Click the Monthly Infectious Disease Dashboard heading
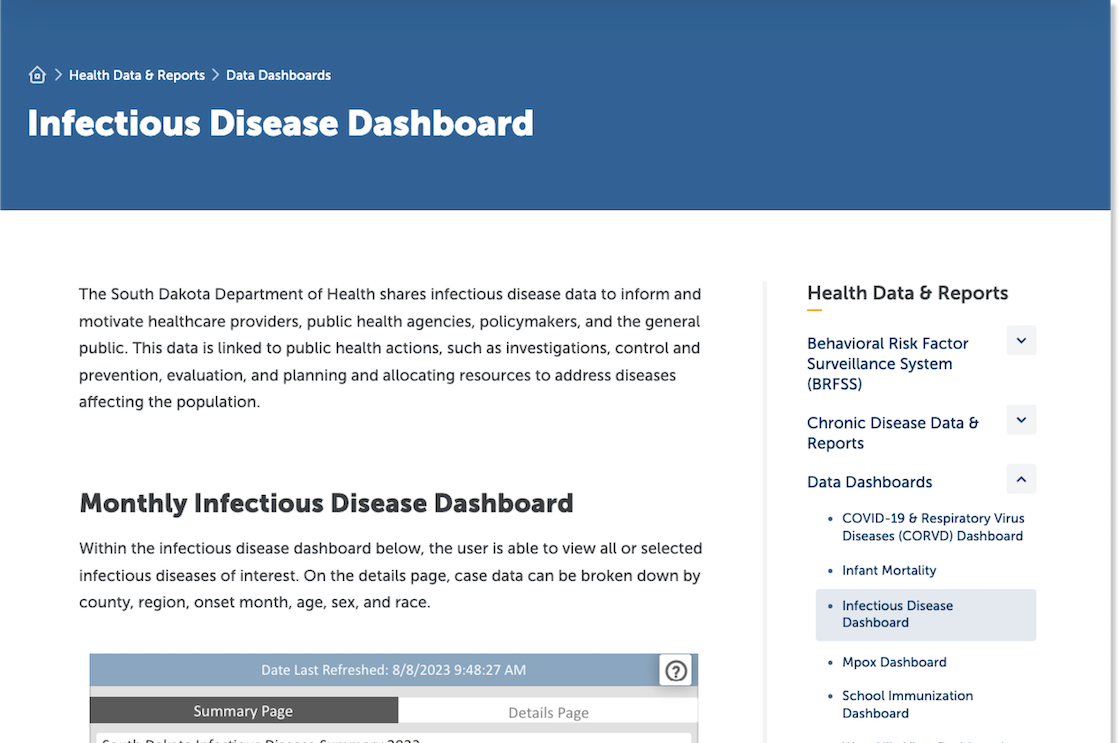 tap(326, 504)
